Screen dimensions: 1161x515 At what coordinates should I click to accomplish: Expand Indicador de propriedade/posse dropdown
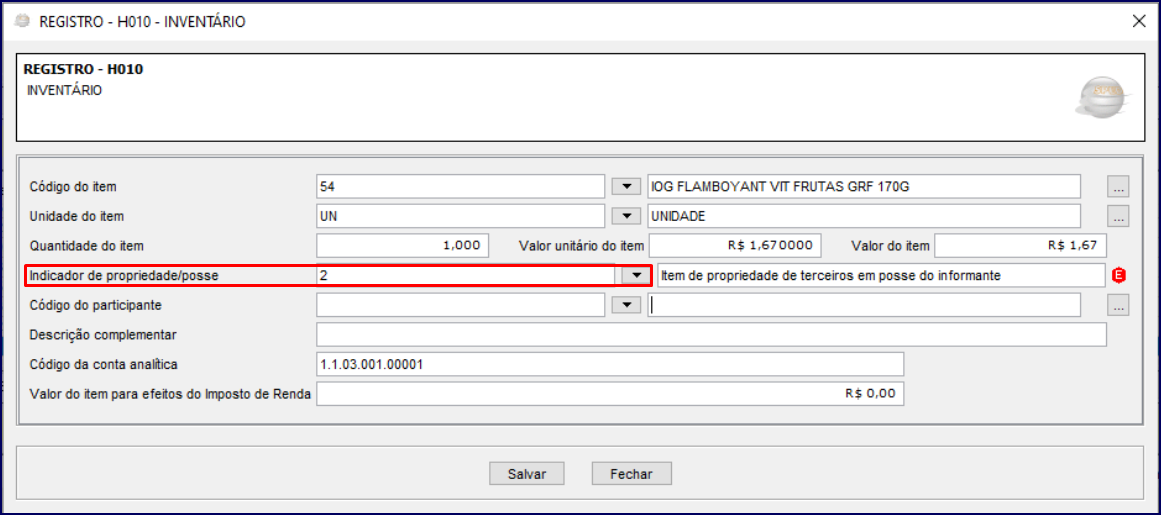635,275
